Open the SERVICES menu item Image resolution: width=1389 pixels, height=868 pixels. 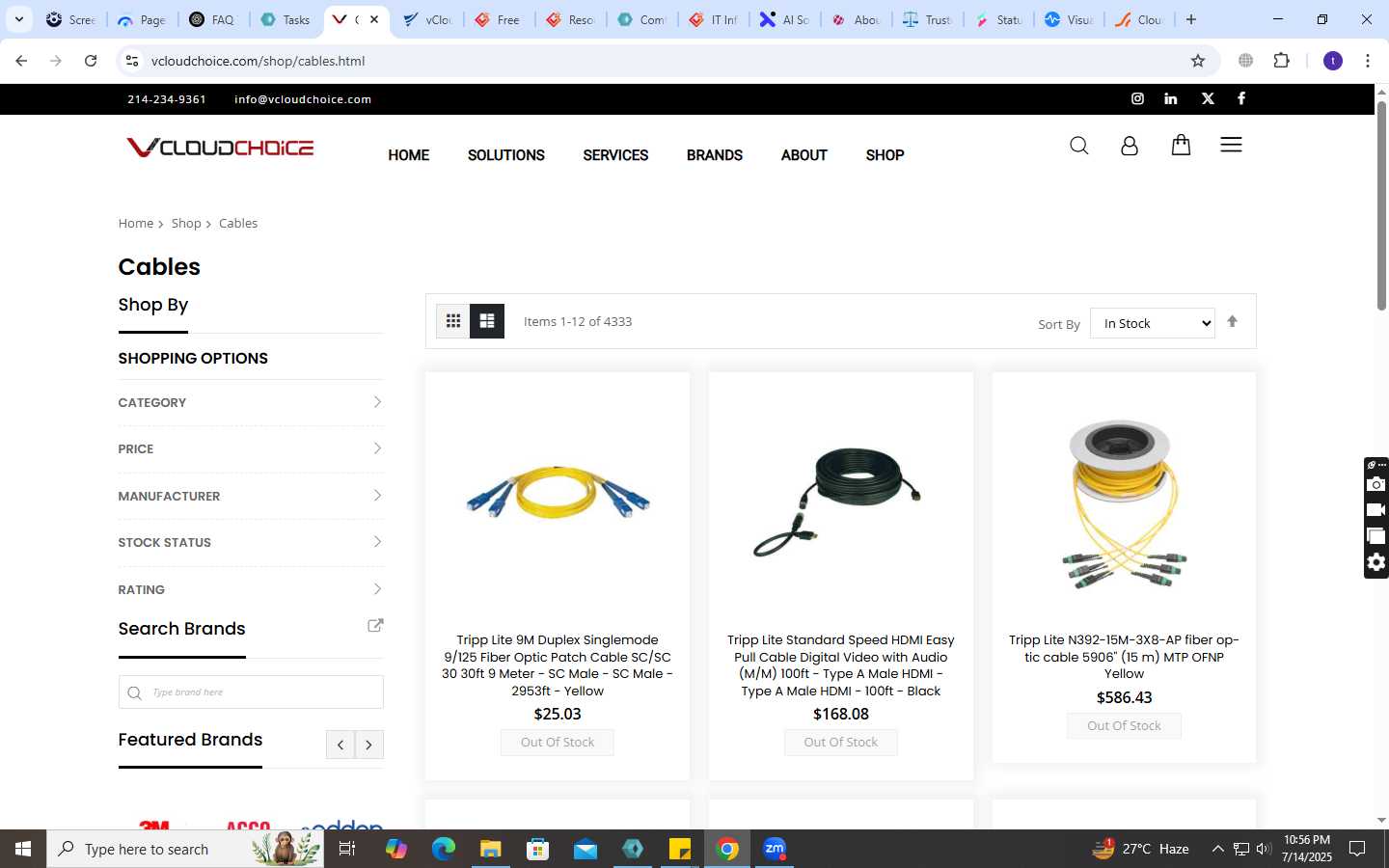click(x=615, y=155)
